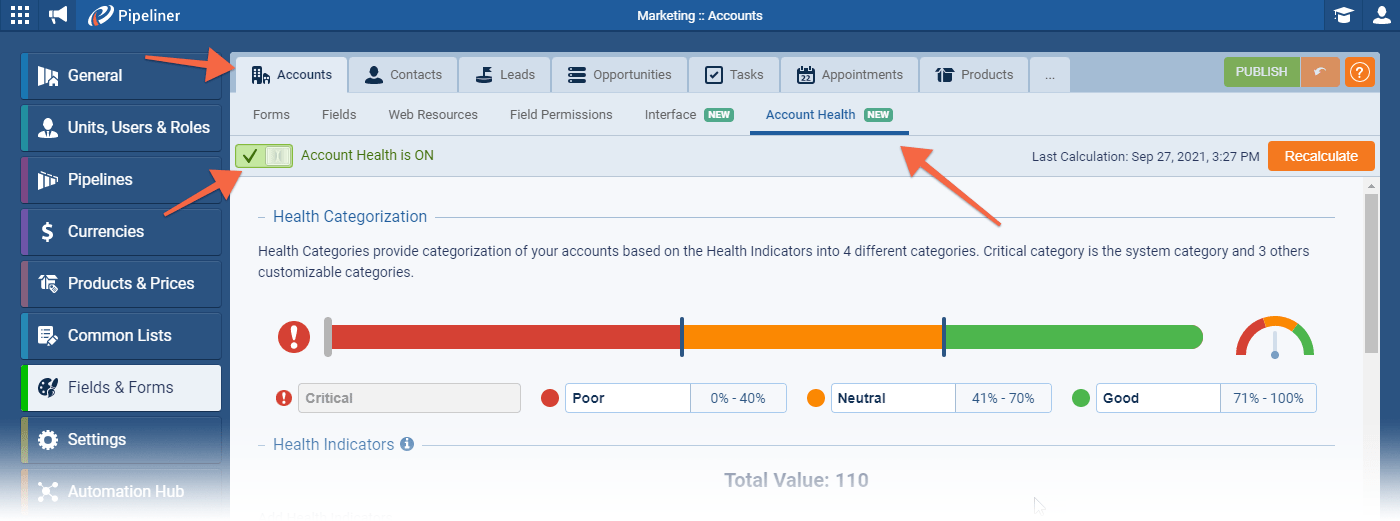This screenshot has width=1400, height=521.
Task: Open the graduation cap learning icon
Action: (x=1343, y=15)
